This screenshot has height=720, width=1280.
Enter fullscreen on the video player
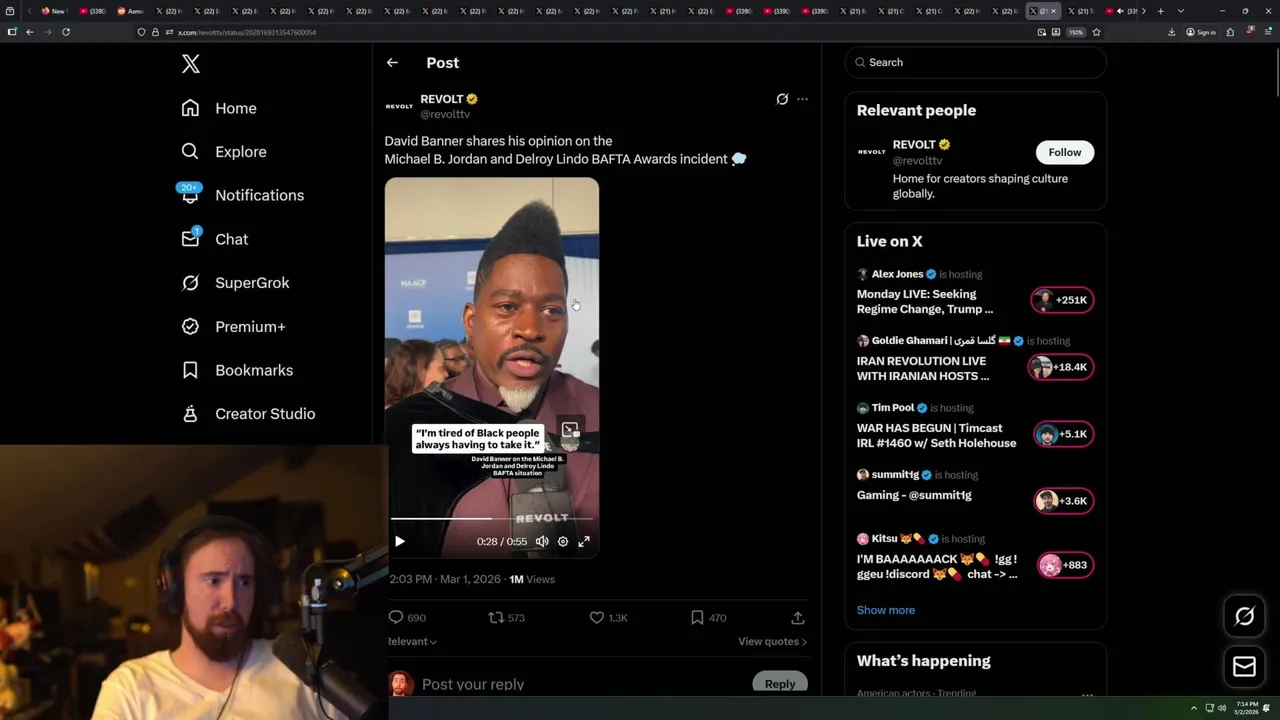click(584, 541)
